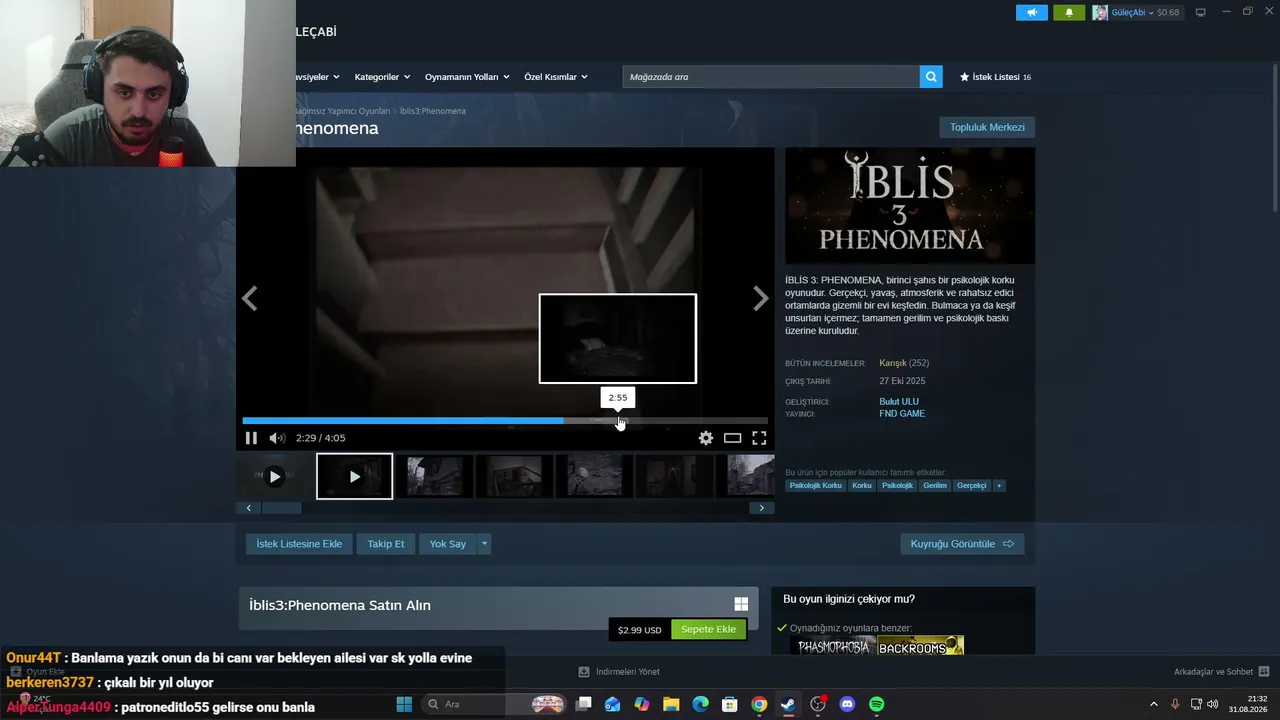
Task: Open Copilot from the taskbar
Action: click(642, 704)
